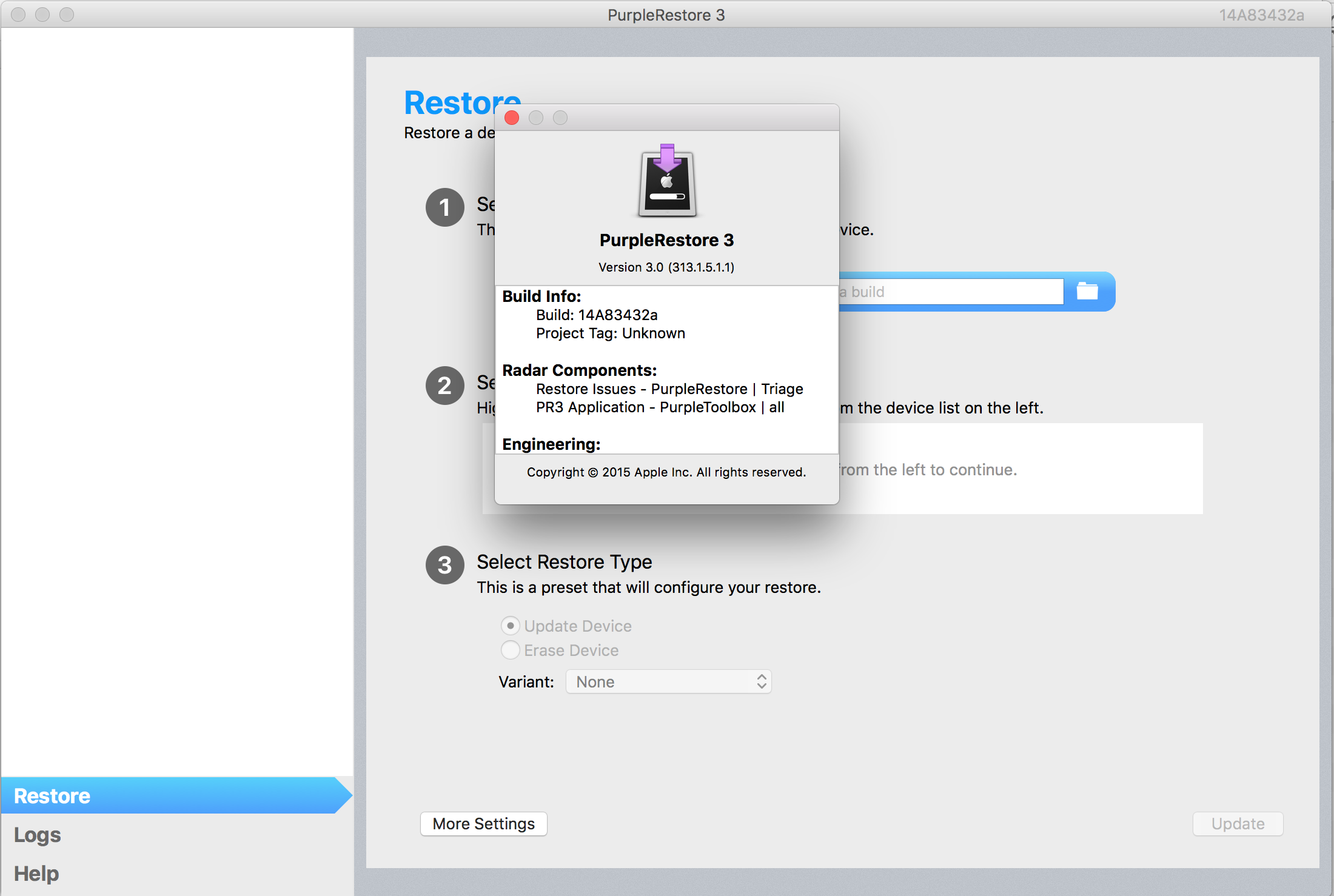Open the Variant dropdown showing None
1334x896 pixels.
pos(668,682)
